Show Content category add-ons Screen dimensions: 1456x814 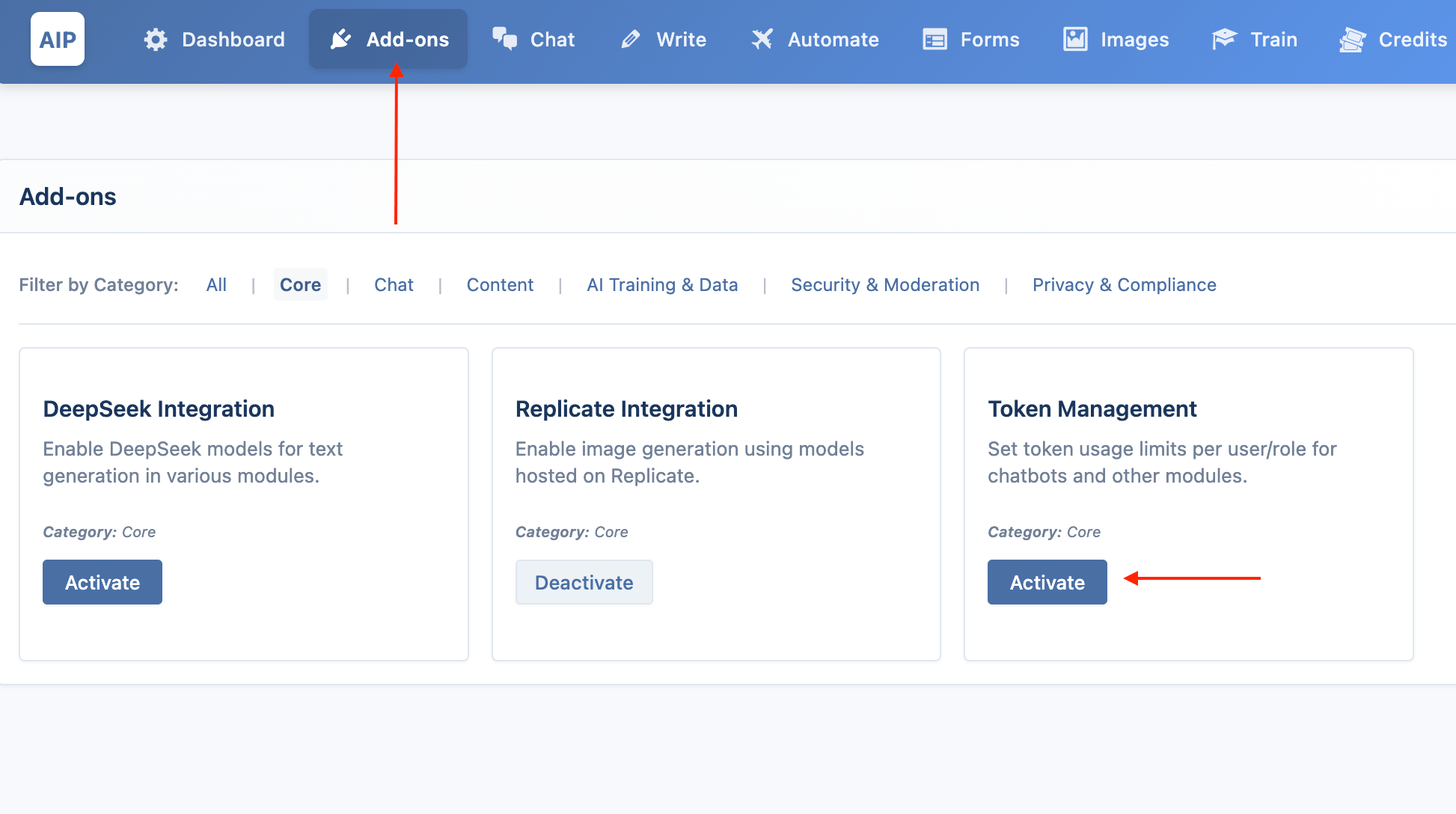click(500, 285)
